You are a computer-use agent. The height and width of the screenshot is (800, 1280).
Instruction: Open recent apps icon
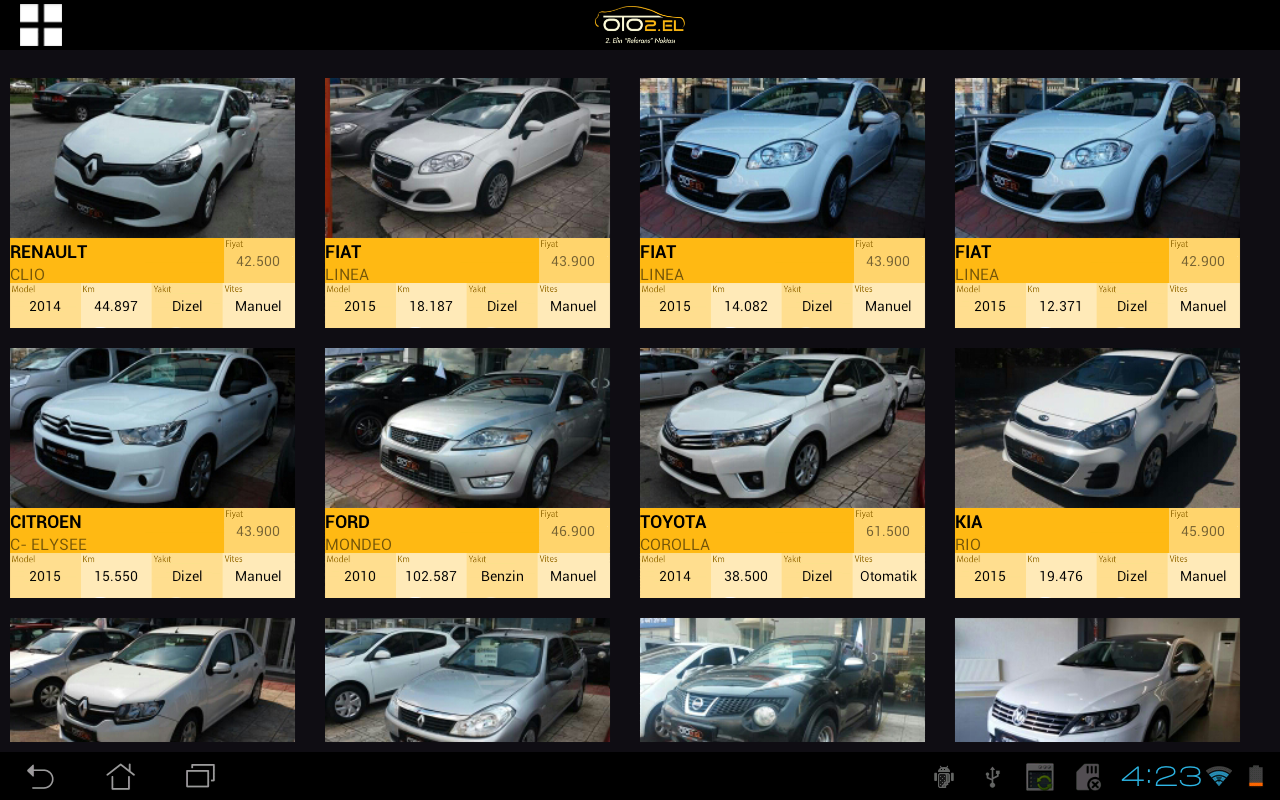click(201, 776)
